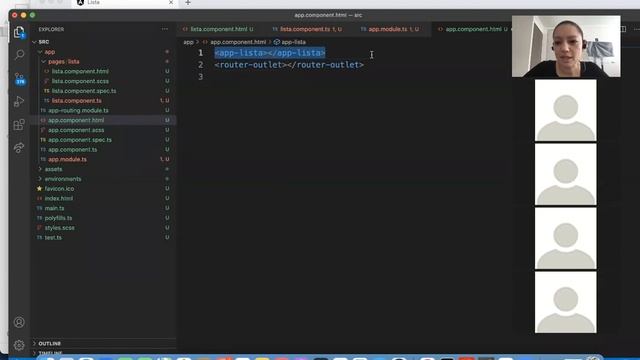
Task: Open test.ts file
Action: (x=53, y=238)
